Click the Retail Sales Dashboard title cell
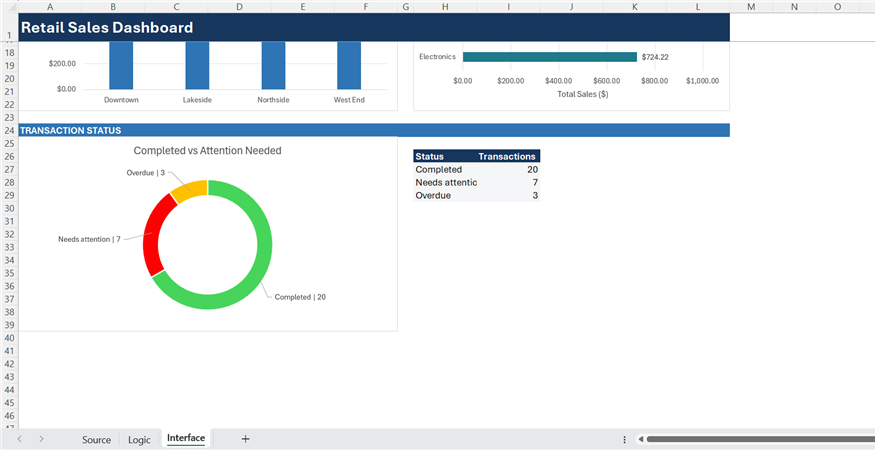The image size is (875, 450). (374, 27)
